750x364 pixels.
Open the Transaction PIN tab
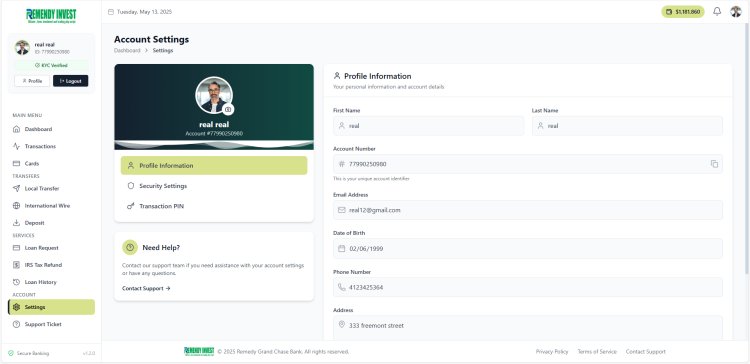coord(214,206)
